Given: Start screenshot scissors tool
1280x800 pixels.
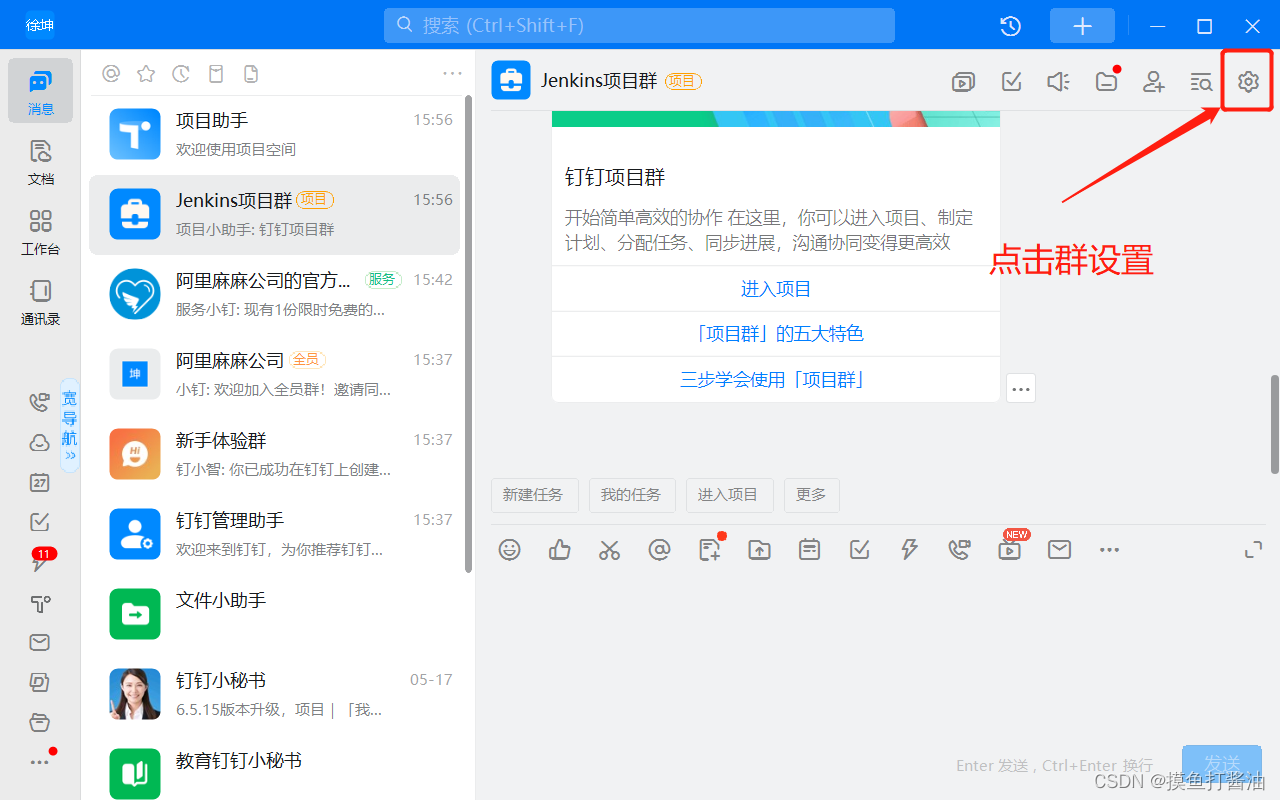Looking at the screenshot, I should click(x=609, y=549).
